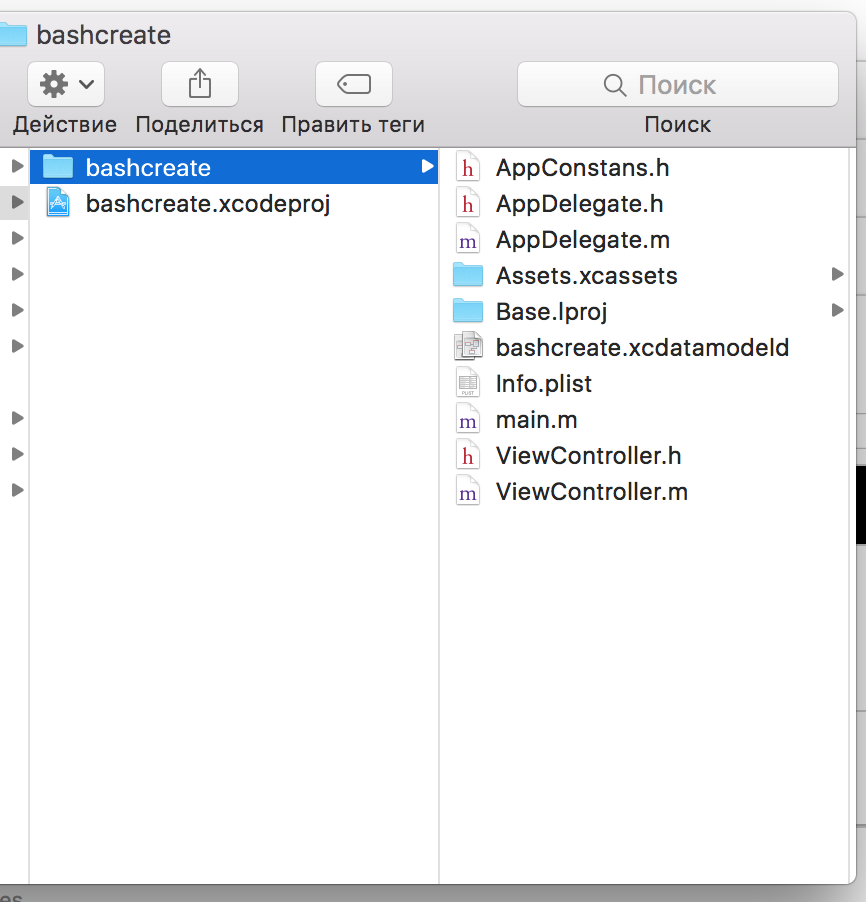Screen dimensions: 866x902
Task: Select ViewController.m file name
Action: (592, 492)
